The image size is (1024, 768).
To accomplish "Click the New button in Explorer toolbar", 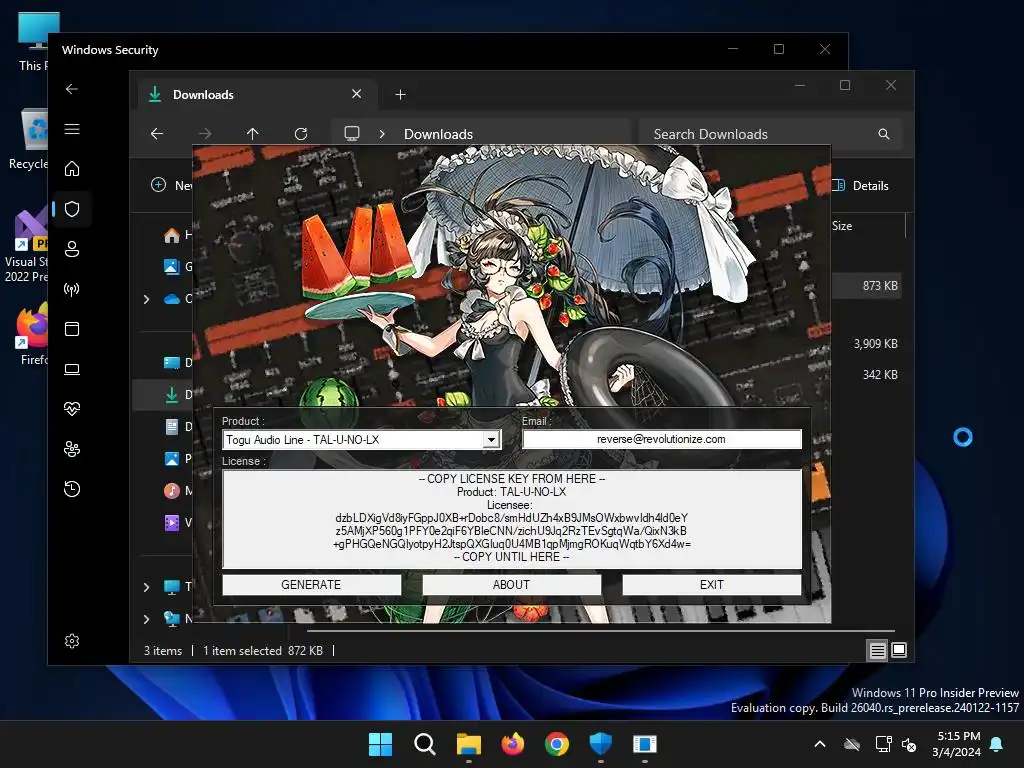I will [171, 185].
